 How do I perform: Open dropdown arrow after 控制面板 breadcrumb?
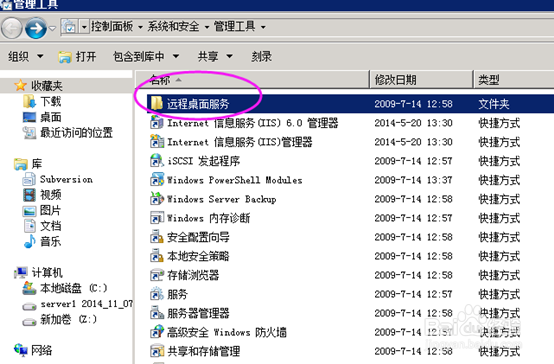[140, 27]
